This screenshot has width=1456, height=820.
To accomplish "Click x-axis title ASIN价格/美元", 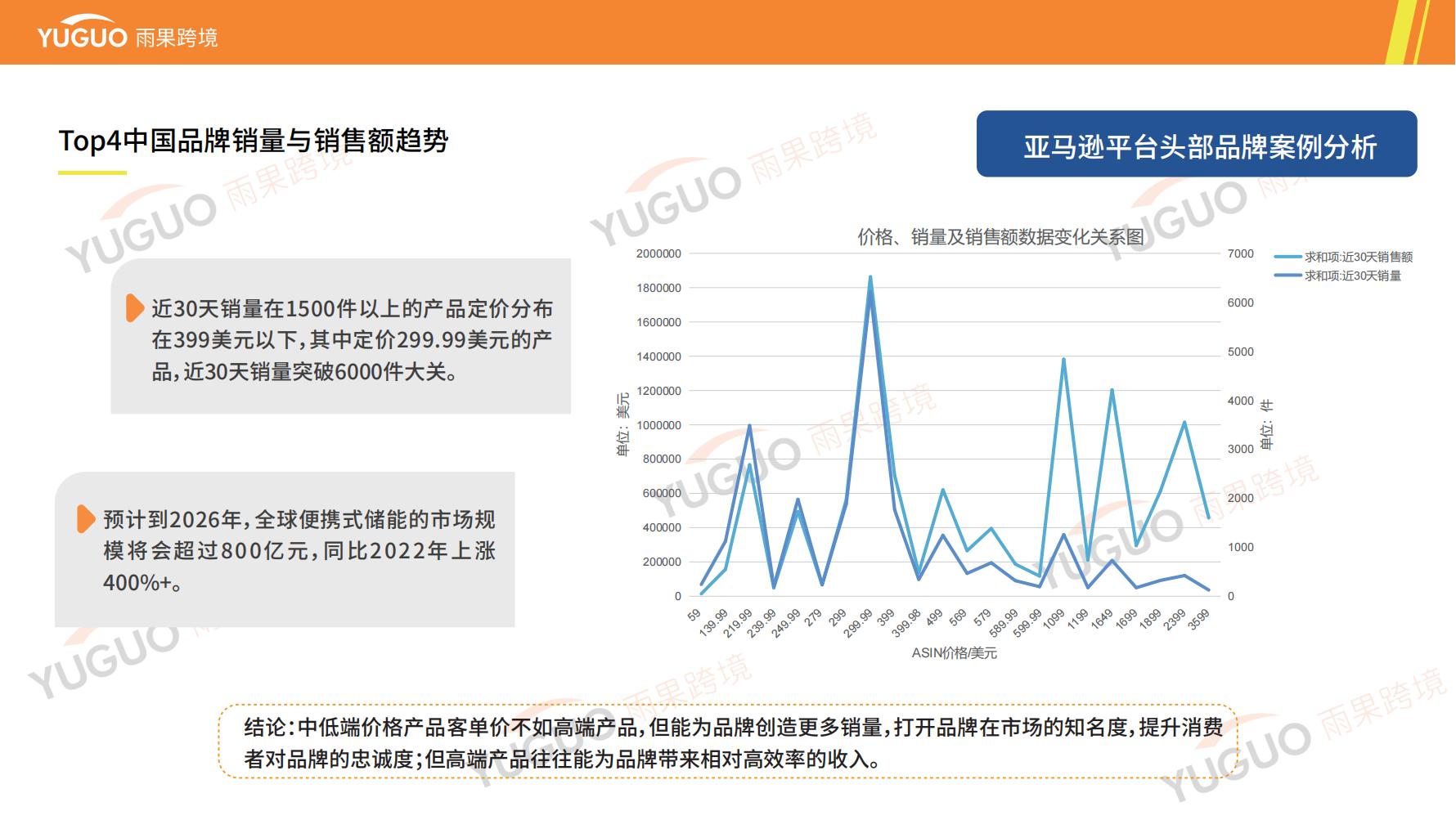I will (x=955, y=653).
